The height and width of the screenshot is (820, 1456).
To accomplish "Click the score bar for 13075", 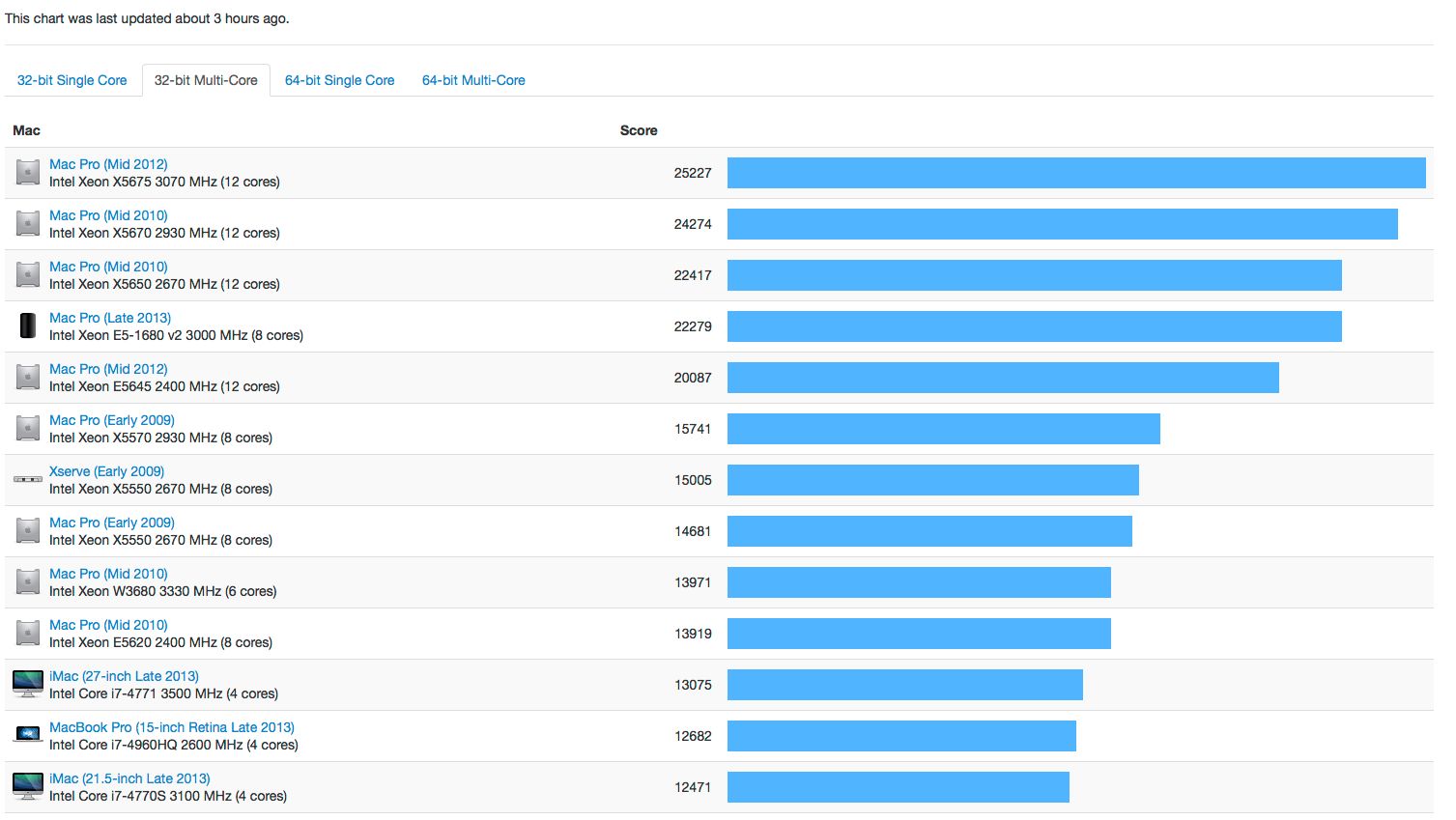I will pyautogui.click(x=905, y=685).
